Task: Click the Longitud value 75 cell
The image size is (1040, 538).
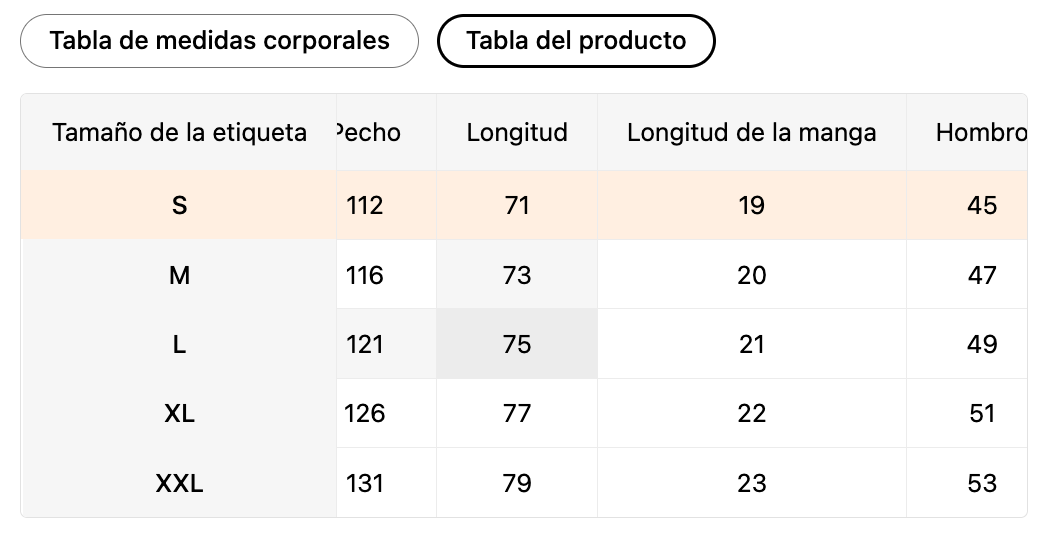Action: tap(517, 344)
